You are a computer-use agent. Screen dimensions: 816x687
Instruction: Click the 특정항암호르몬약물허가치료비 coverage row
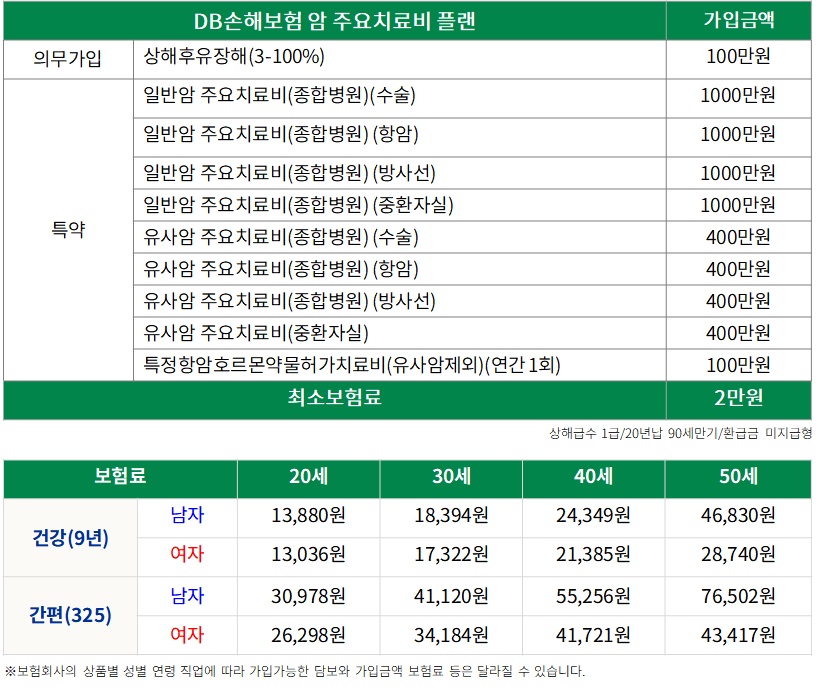(351, 364)
